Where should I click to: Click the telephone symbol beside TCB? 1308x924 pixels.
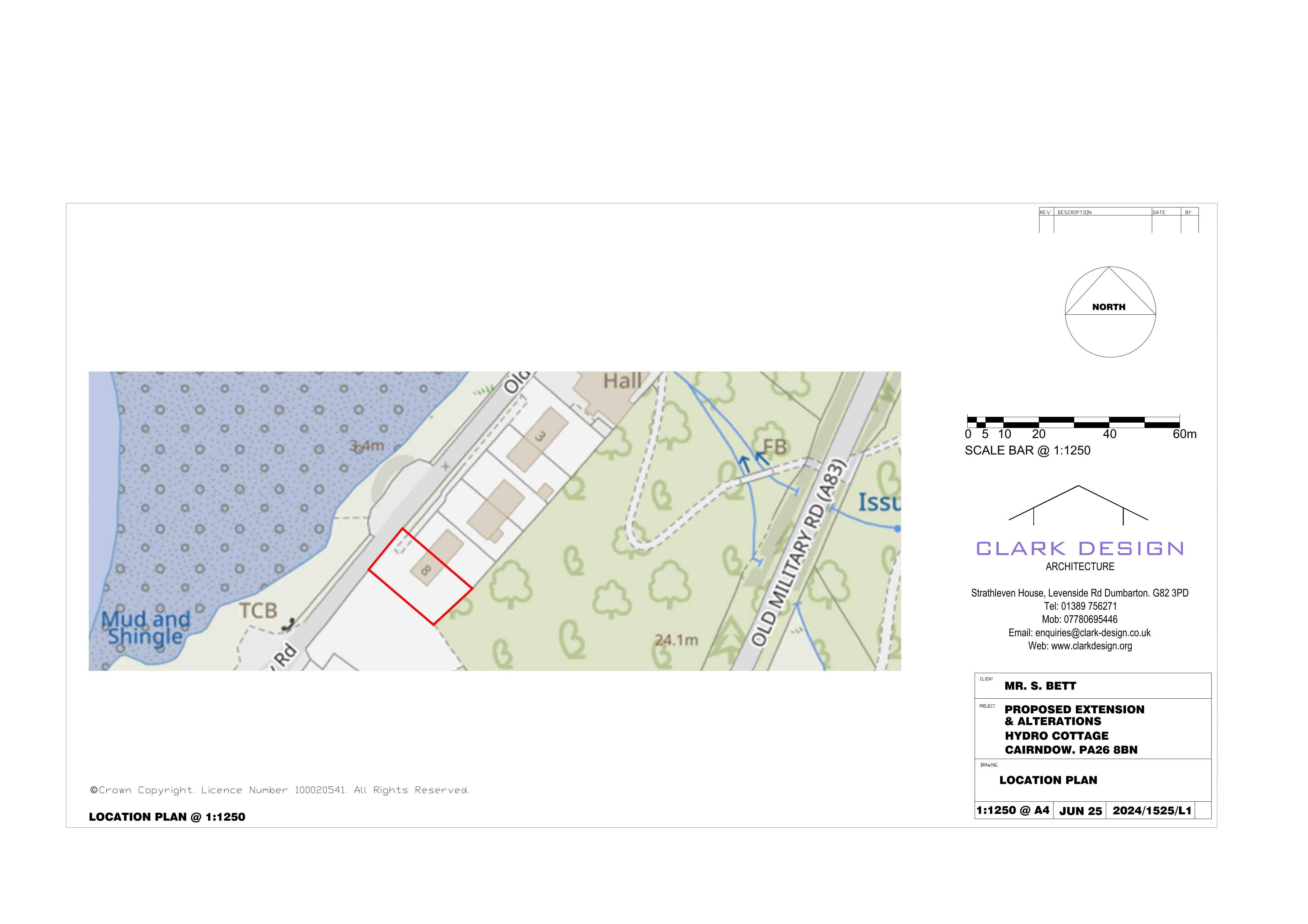(289, 625)
